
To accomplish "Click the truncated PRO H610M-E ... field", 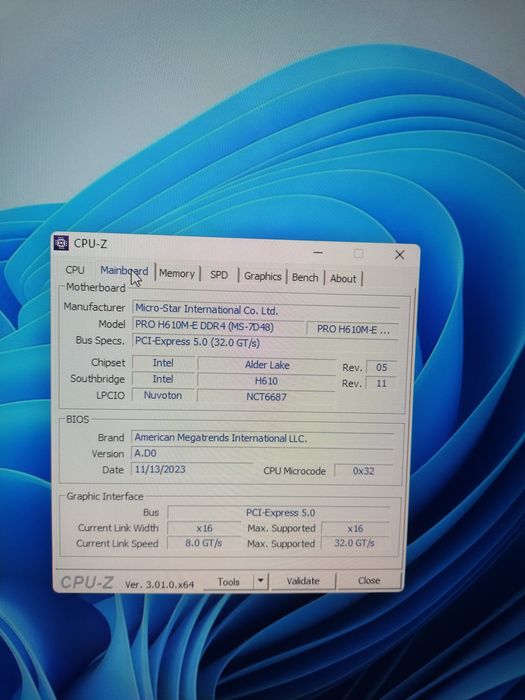I will coord(352,330).
